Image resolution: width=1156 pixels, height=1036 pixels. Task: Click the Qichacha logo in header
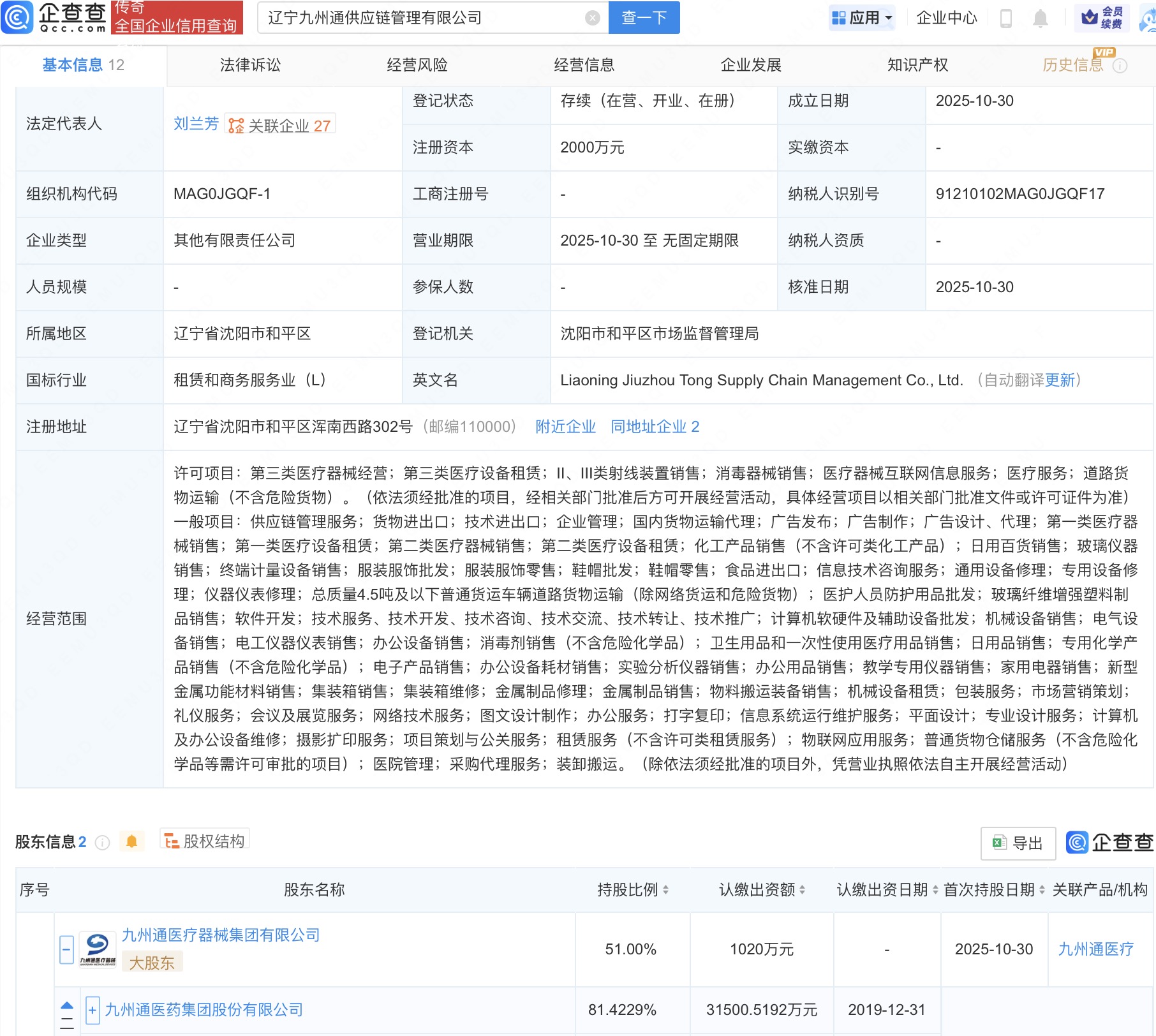[54, 17]
